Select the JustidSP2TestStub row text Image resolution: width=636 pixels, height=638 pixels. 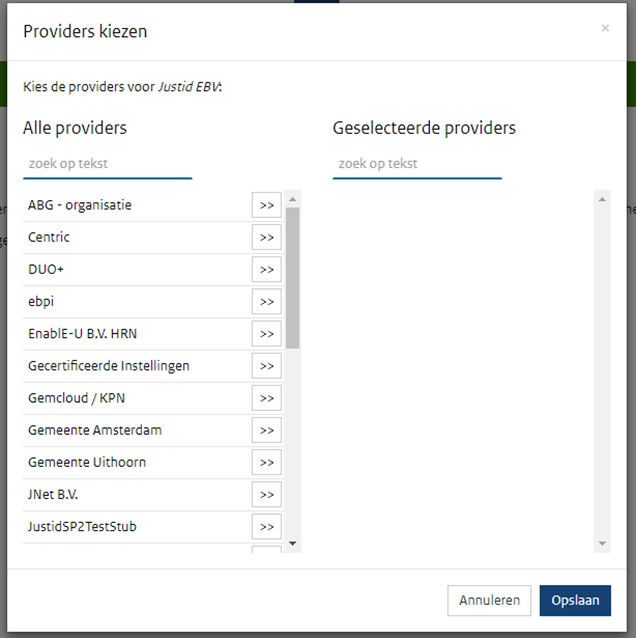pyautogui.click(x=82, y=527)
